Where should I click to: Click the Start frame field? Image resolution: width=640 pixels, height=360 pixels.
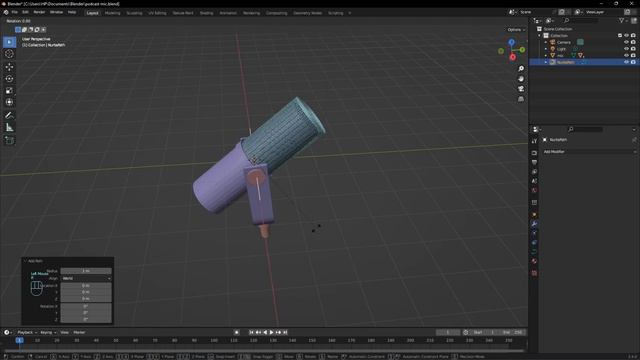point(484,332)
